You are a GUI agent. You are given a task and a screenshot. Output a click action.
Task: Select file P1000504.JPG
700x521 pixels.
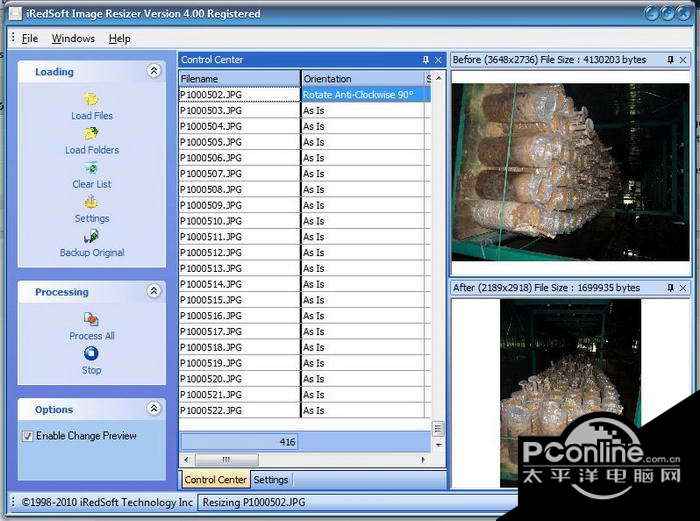click(x=240, y=126)
